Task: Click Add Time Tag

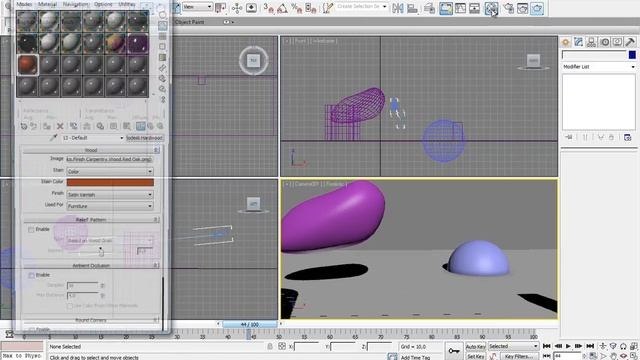Action: (416, 357)
